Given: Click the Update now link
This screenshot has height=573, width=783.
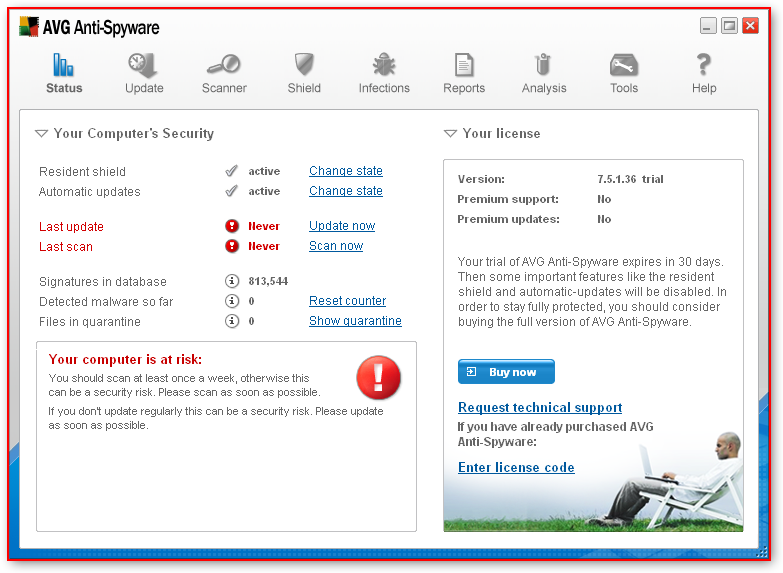Looking at the screenshot, I should [342, 226].
